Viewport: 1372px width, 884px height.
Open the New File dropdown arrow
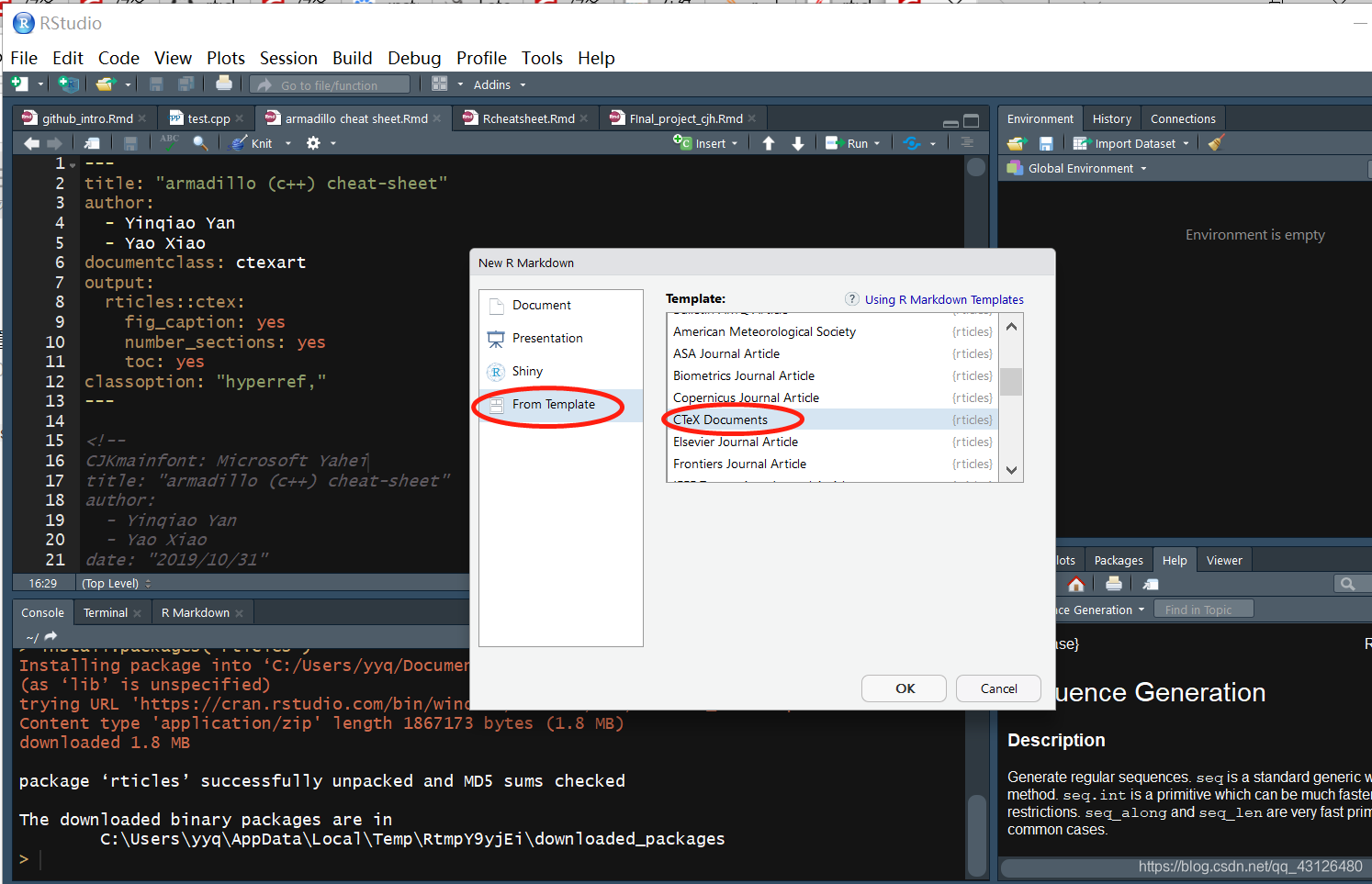(x=40, y=84)
